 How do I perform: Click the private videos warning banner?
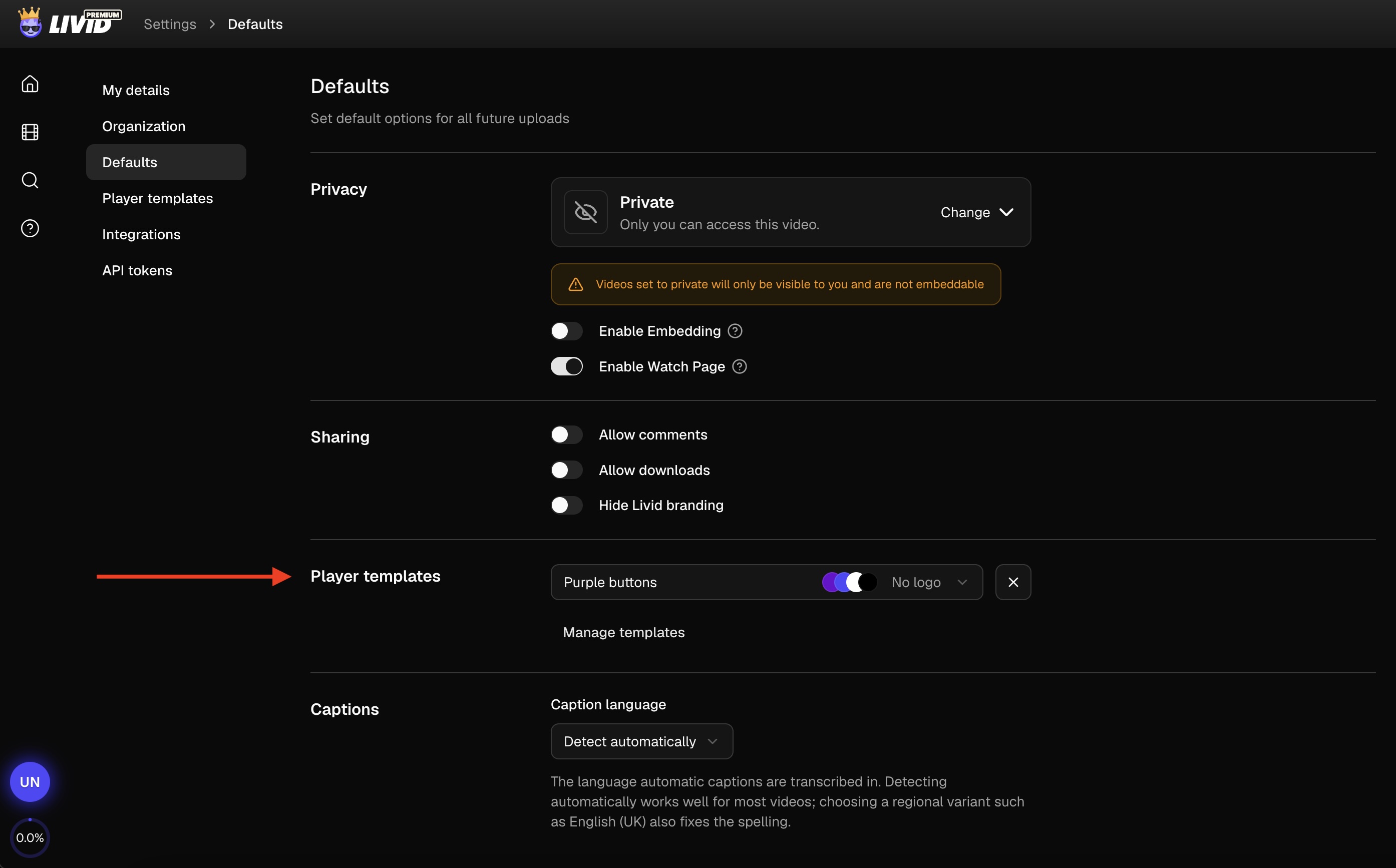[775, 285]
